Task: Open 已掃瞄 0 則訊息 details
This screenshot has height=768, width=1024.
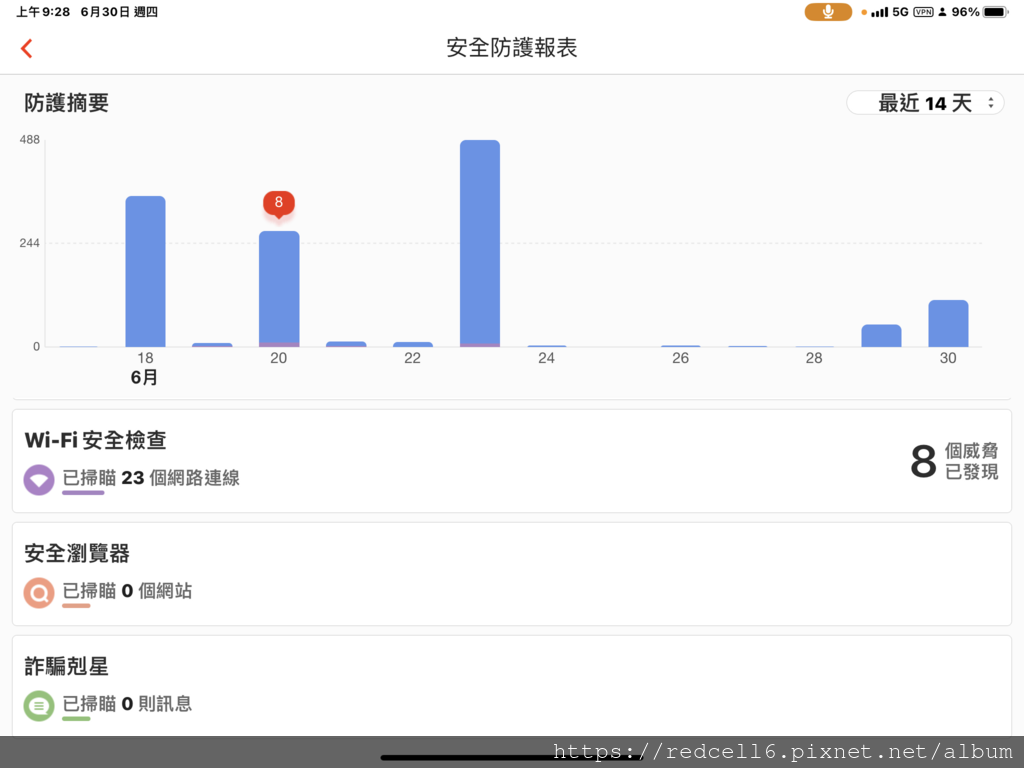Action: tap(127, 704)
